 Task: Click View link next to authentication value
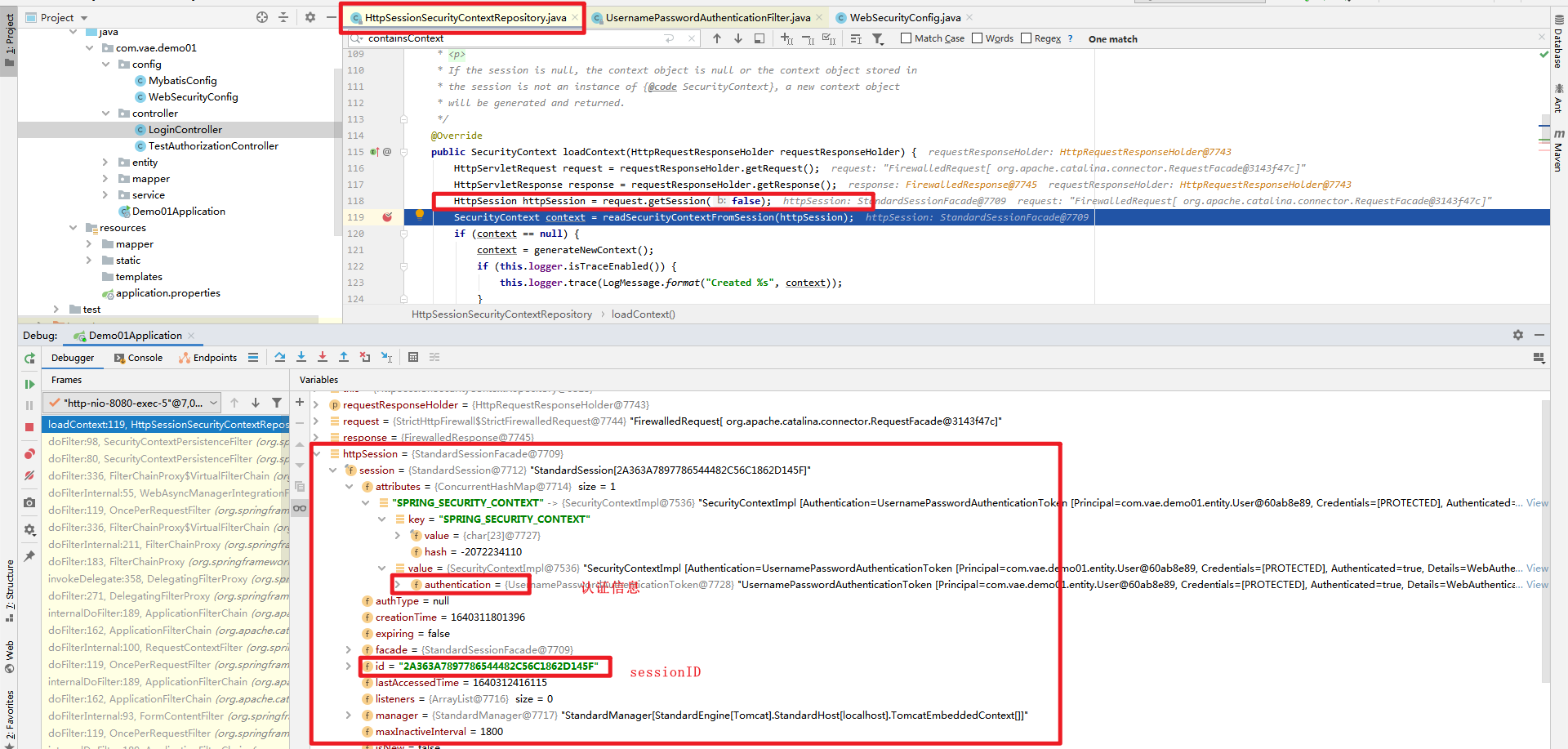pyautogui.click(x=1536, y=584)
